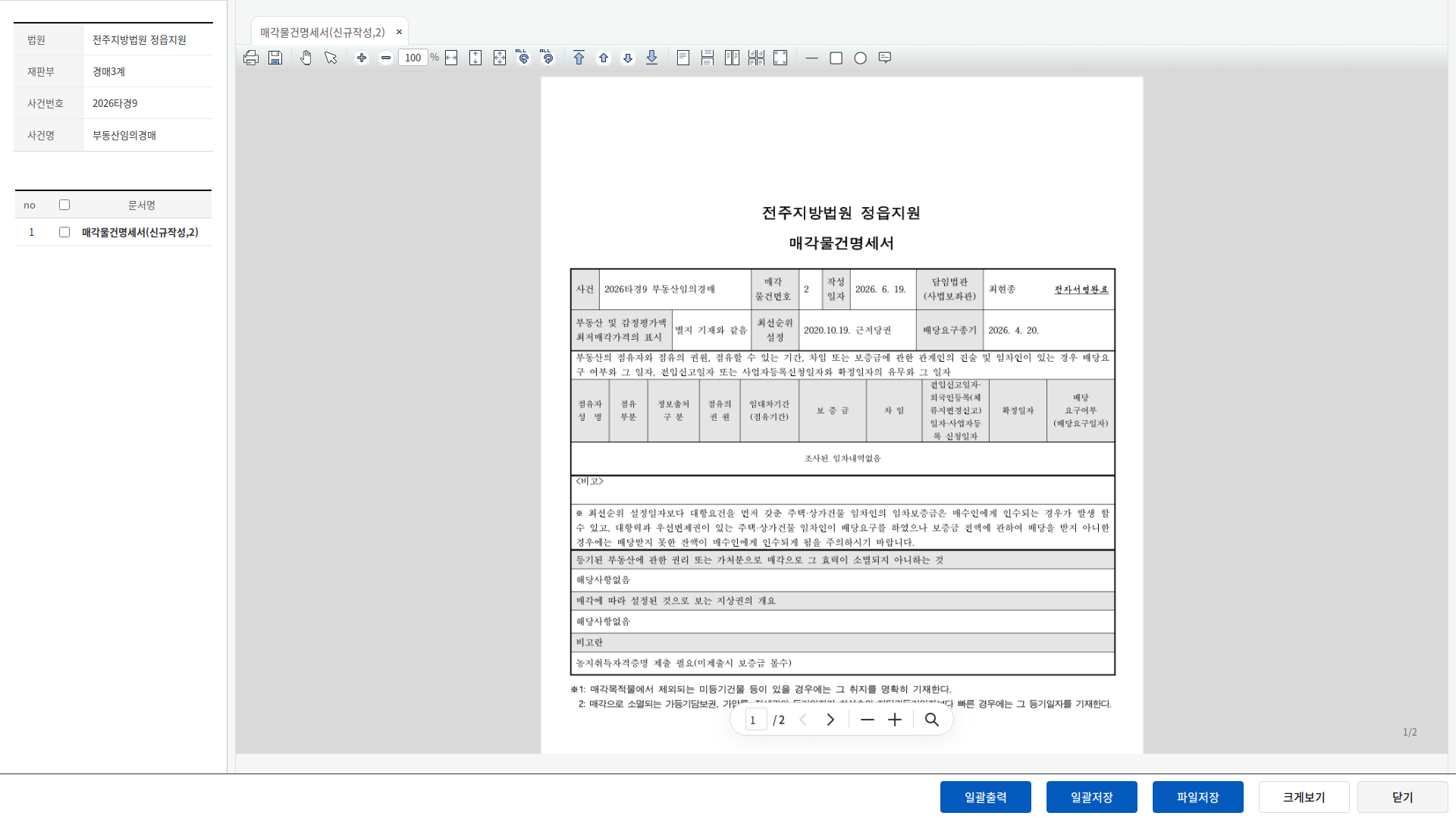The image size is (1456, 819).
Task: Switch to continuous page view
Action: pos(708,58)
